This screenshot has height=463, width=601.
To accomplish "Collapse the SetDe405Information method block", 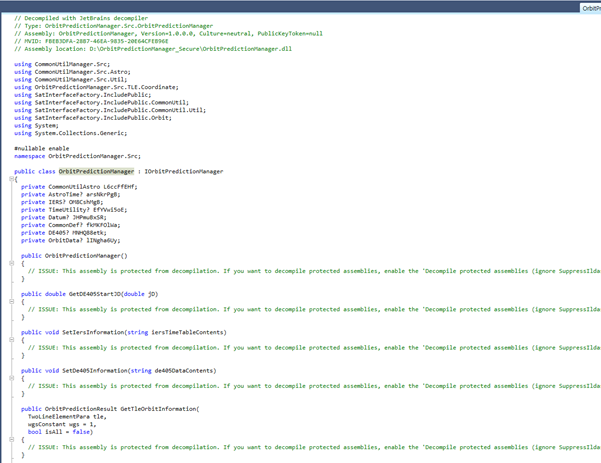I will pyautogui.click(x=11, y=378).
